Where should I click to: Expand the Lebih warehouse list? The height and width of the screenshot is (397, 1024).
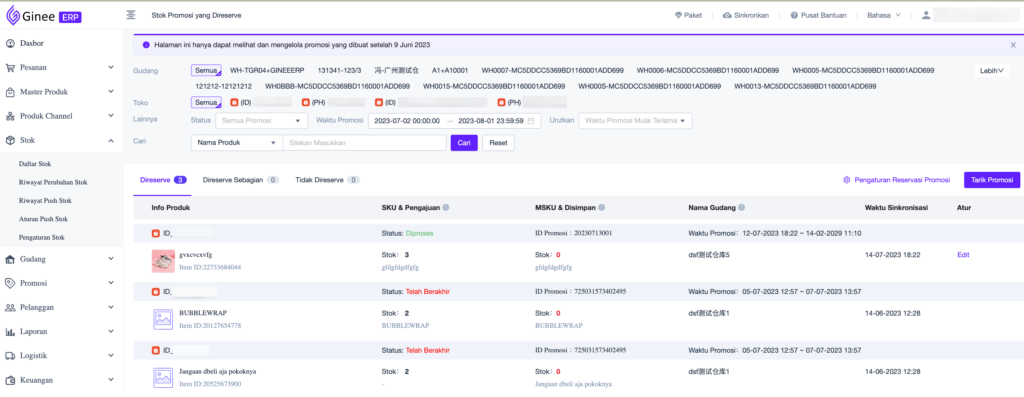pos(991,71)
